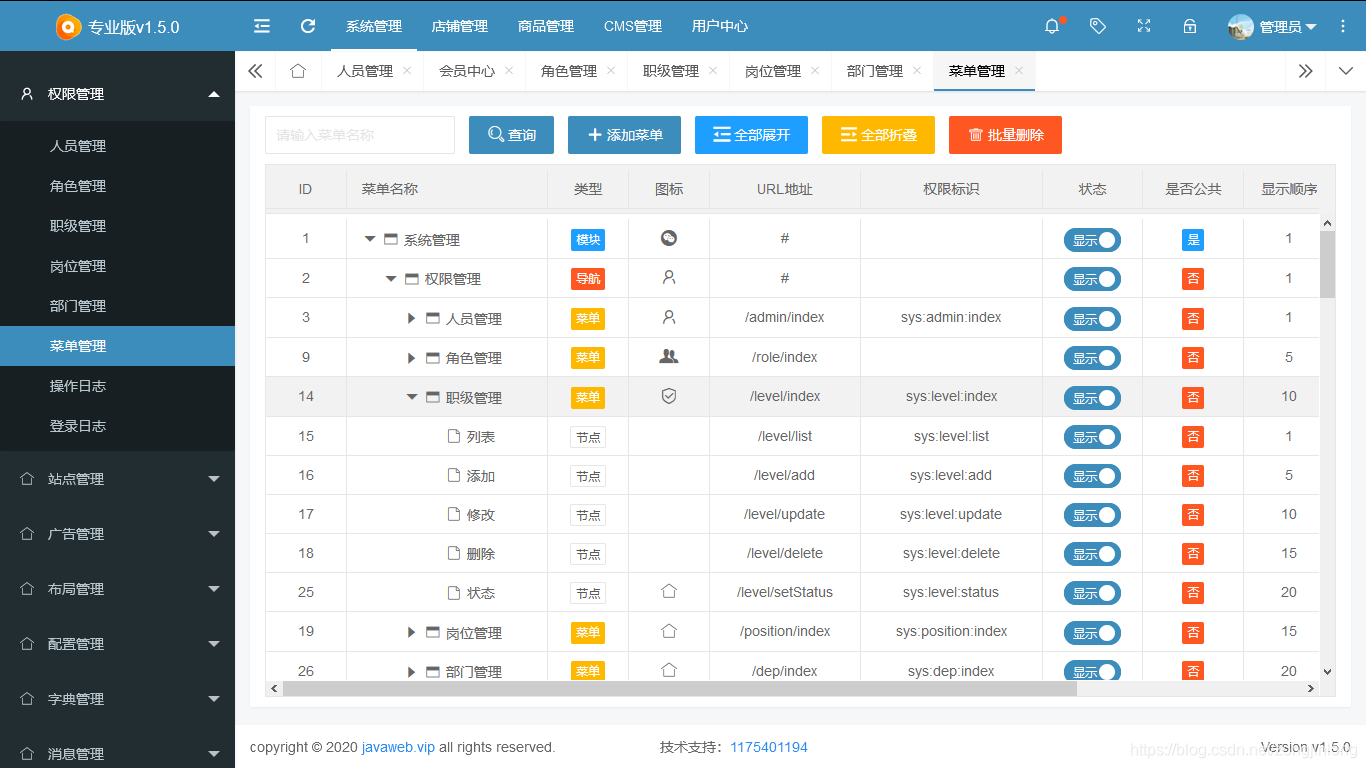1366x768 pixels.
Task: Switch to the 会员中心 tab
Action: pyautogui.click(x=467, y=71)
